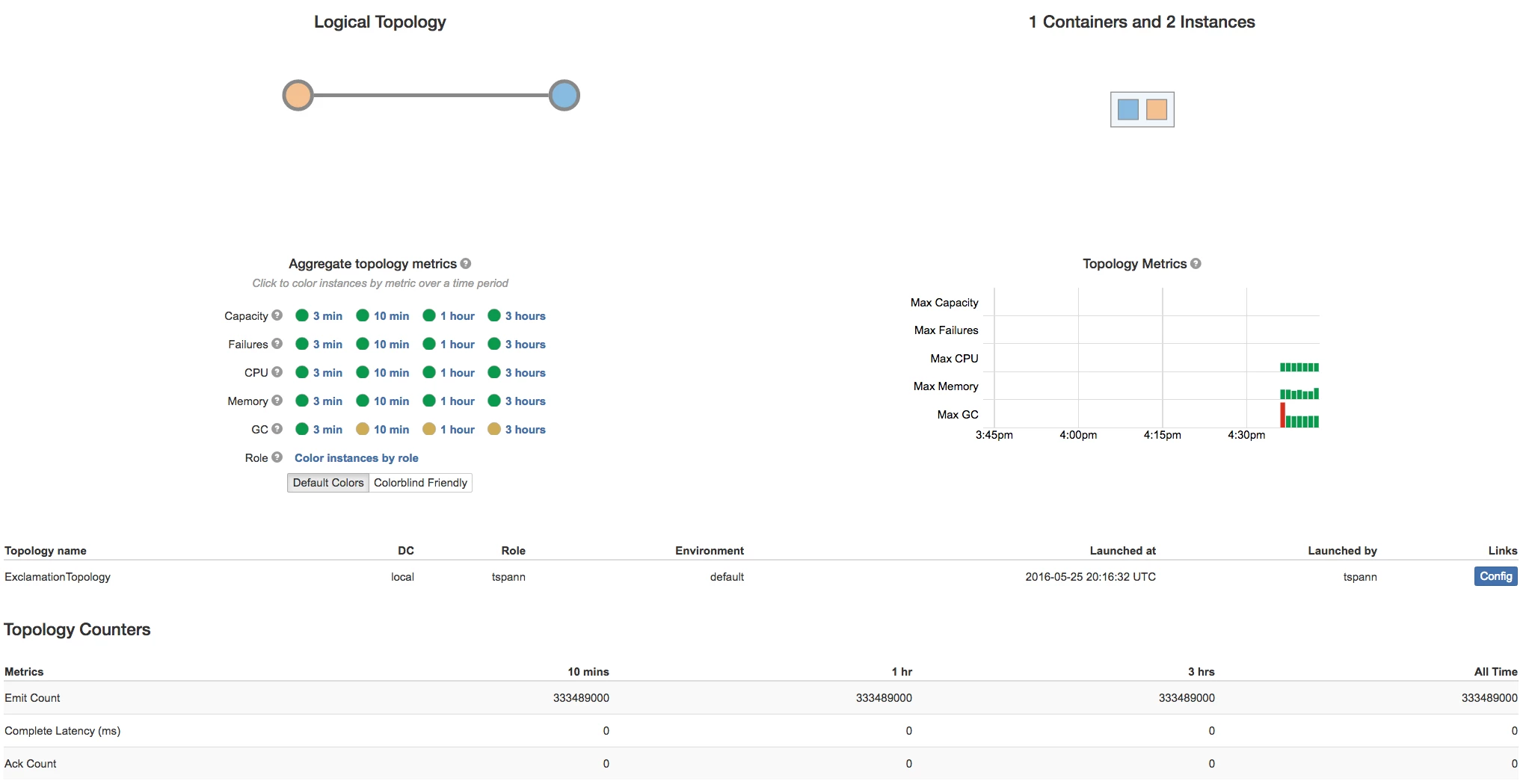The height and width of the screenshot is (784, 1529).
Task: Click the blue instance square in the container
Action: tap(1127, 110)
